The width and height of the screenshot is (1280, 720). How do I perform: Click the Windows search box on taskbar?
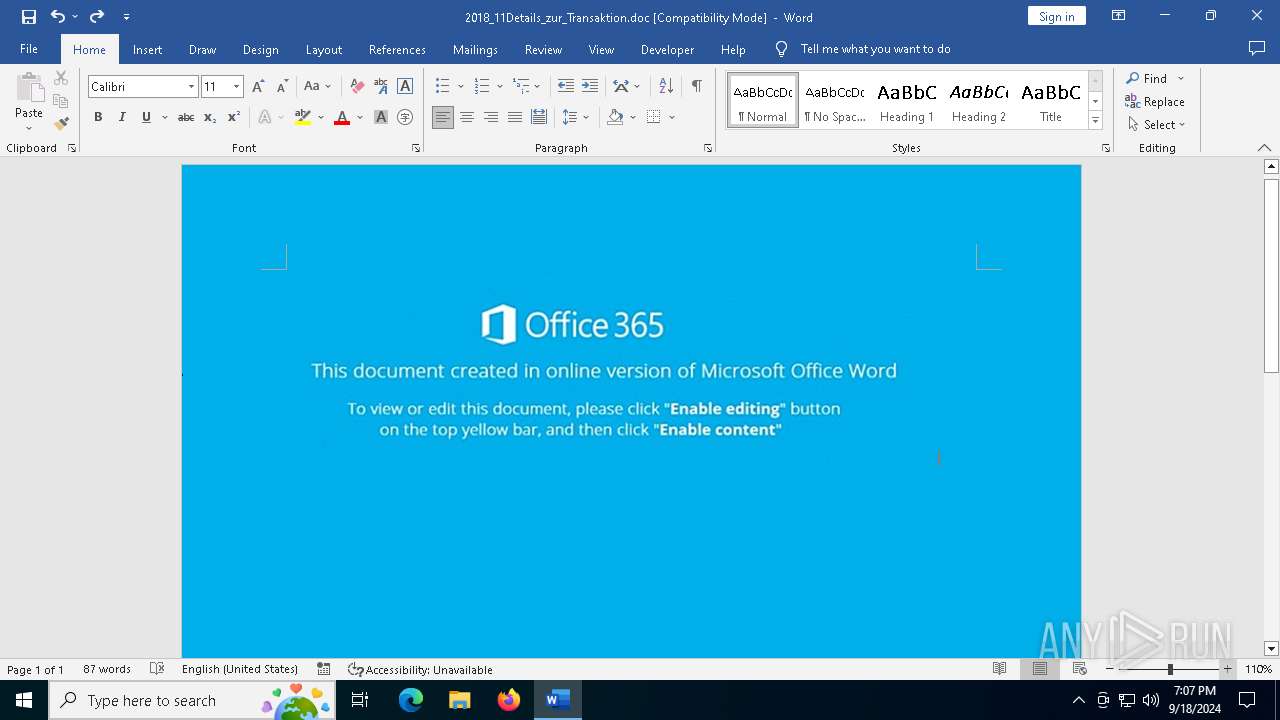[192, 700]
